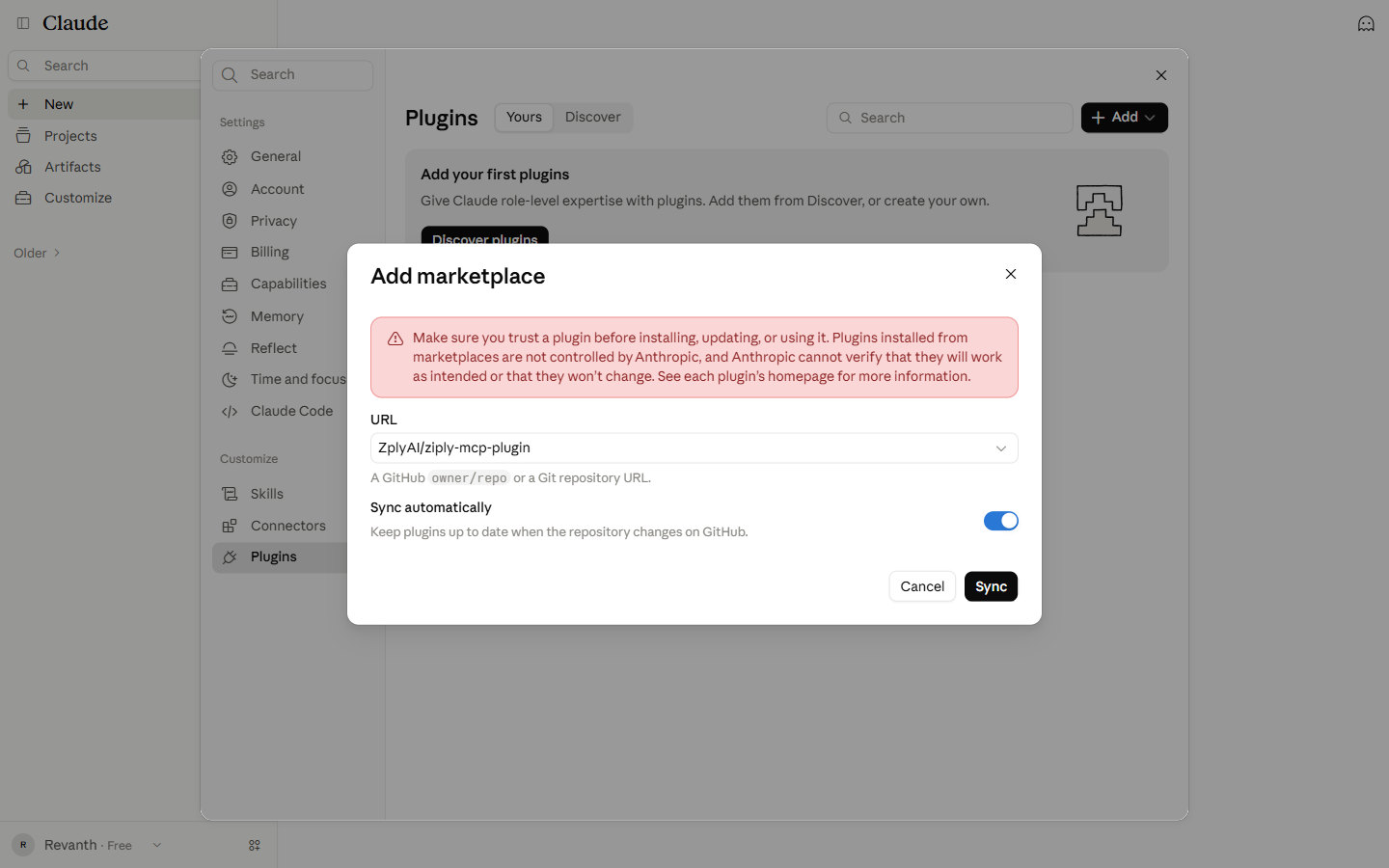This screenshot has height=868, width=1389.
Task: Open the Revanth account menu chevron
Action: [x=157, y=845]
